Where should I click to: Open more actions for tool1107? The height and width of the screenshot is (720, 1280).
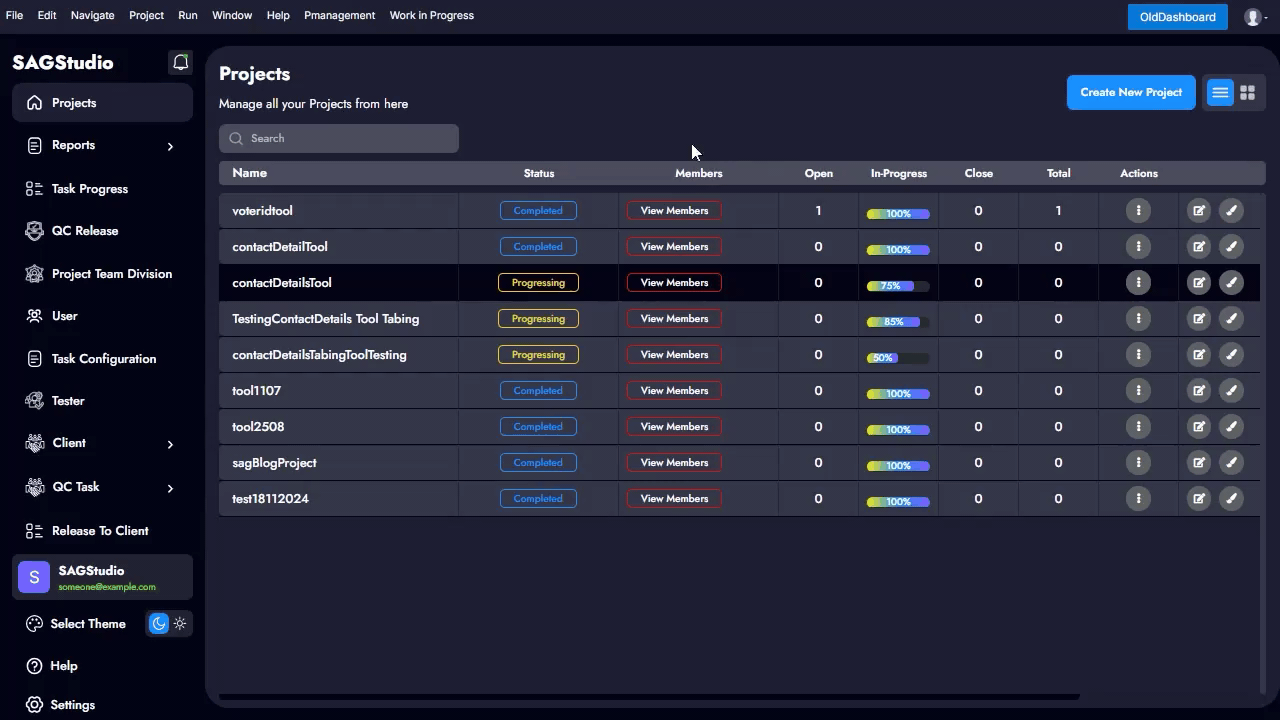tap(1138, 391)
